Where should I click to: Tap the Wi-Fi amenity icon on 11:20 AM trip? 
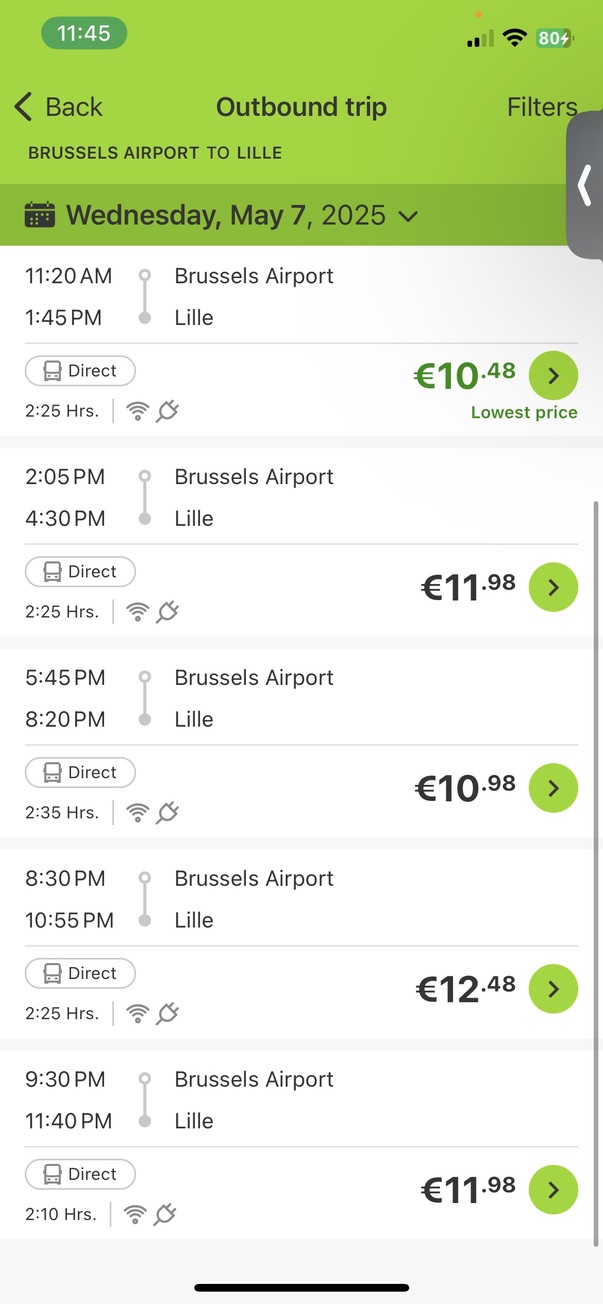click(138, 411)
